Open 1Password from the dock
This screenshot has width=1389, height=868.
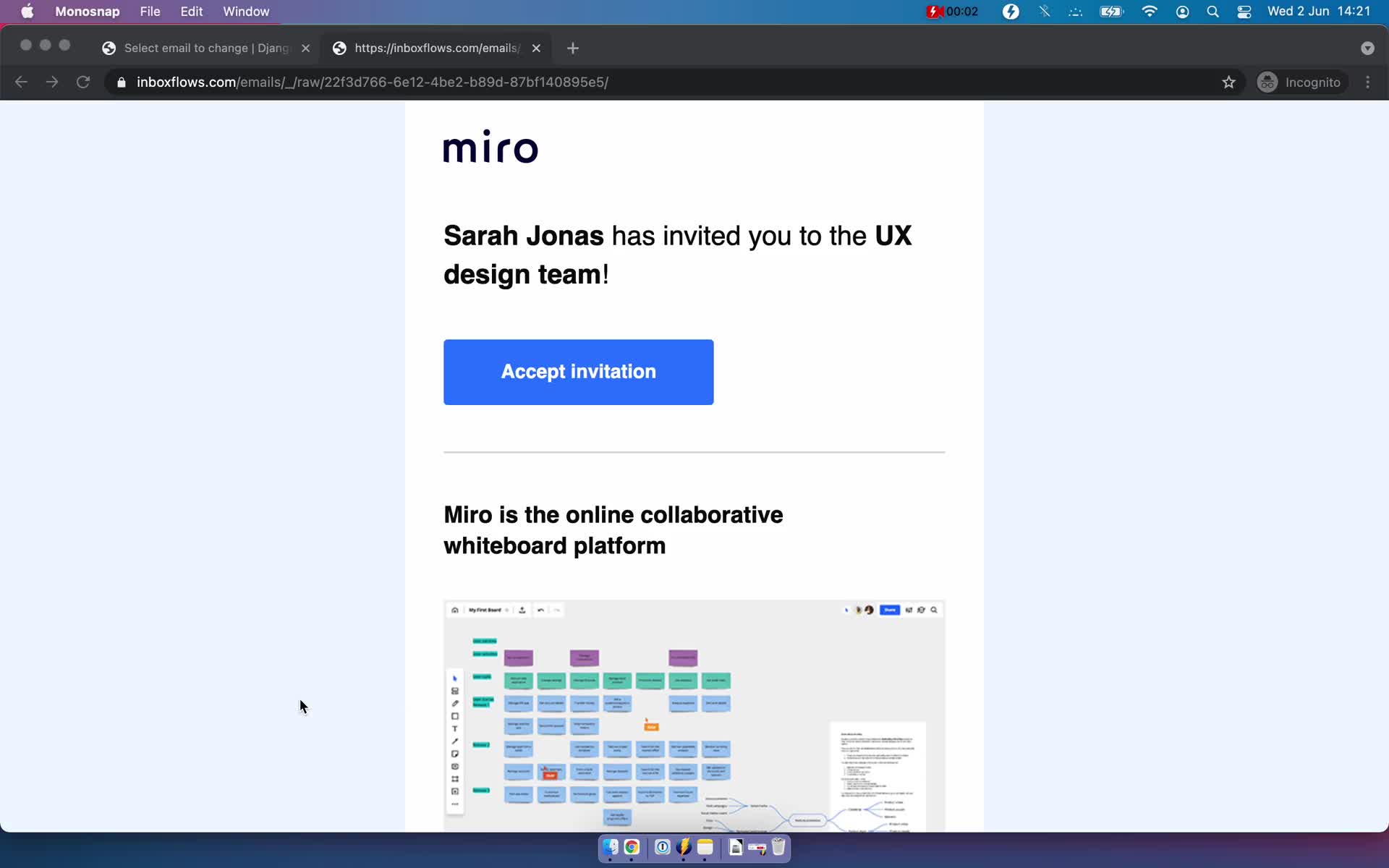click(x=662, y=847)
